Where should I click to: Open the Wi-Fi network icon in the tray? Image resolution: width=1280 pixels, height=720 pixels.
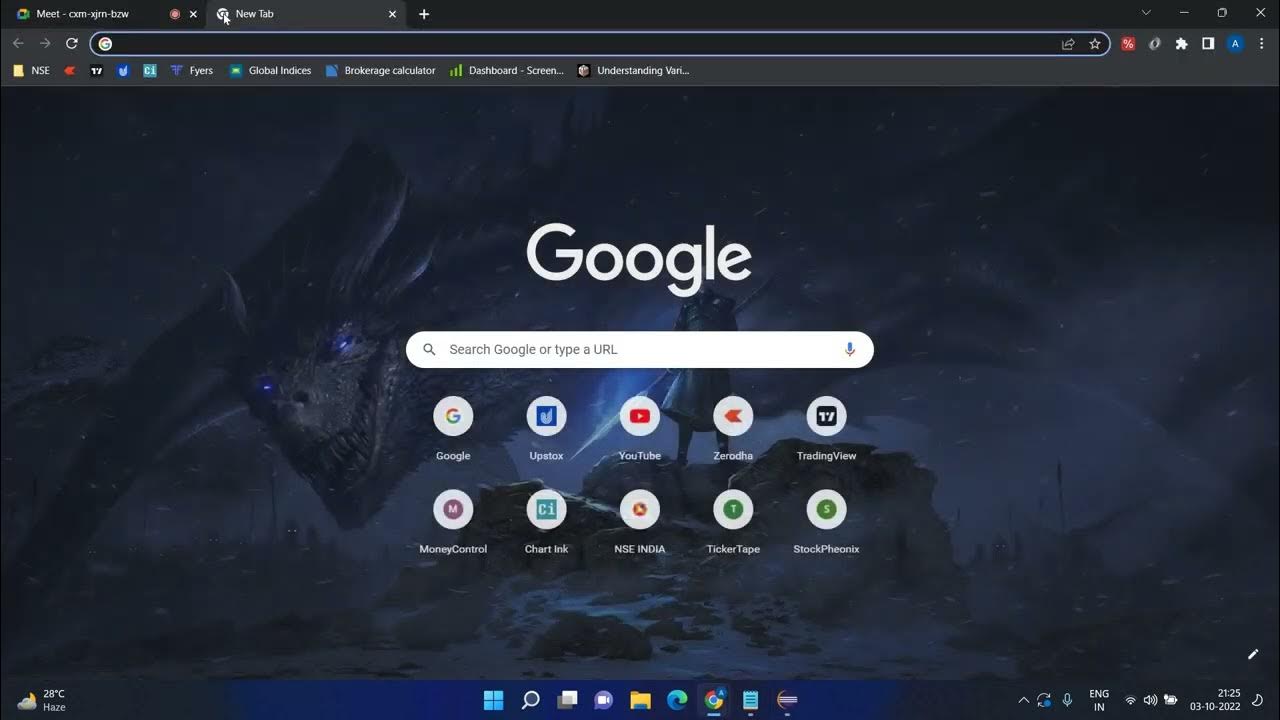[x=1130, y=700]
